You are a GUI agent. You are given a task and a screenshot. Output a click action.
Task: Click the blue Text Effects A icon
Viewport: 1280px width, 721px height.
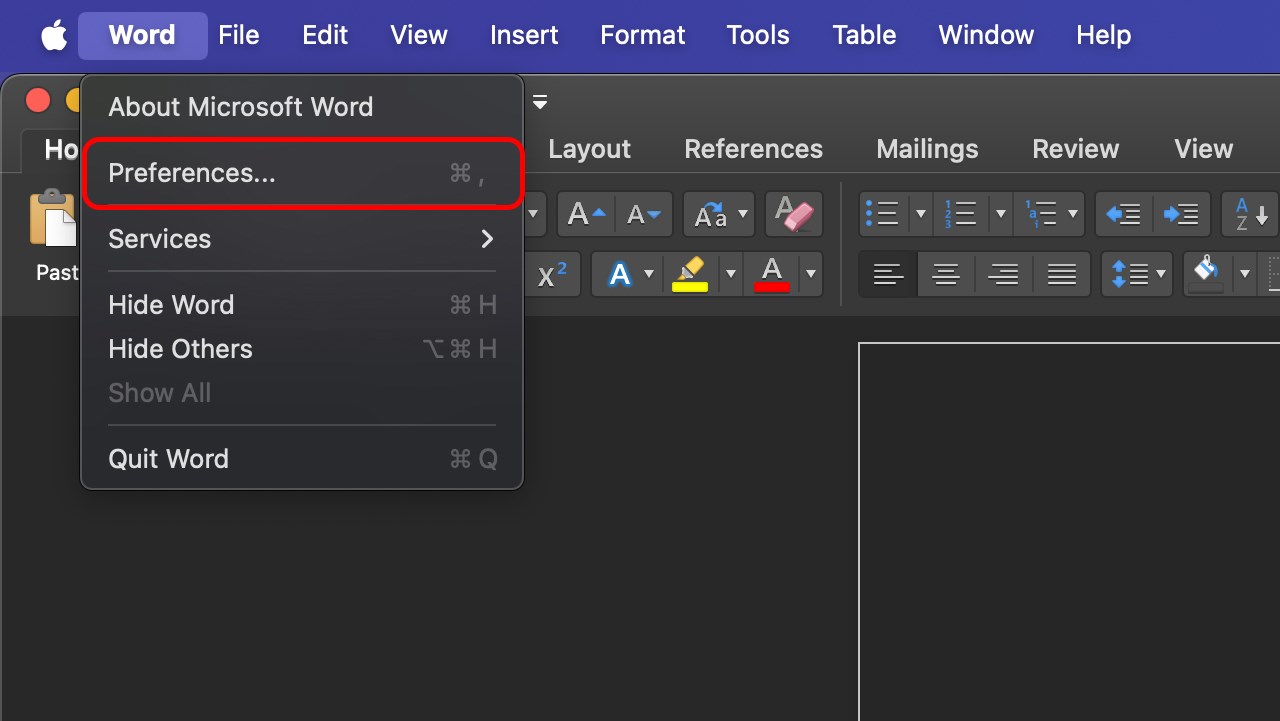pos(619,274)
